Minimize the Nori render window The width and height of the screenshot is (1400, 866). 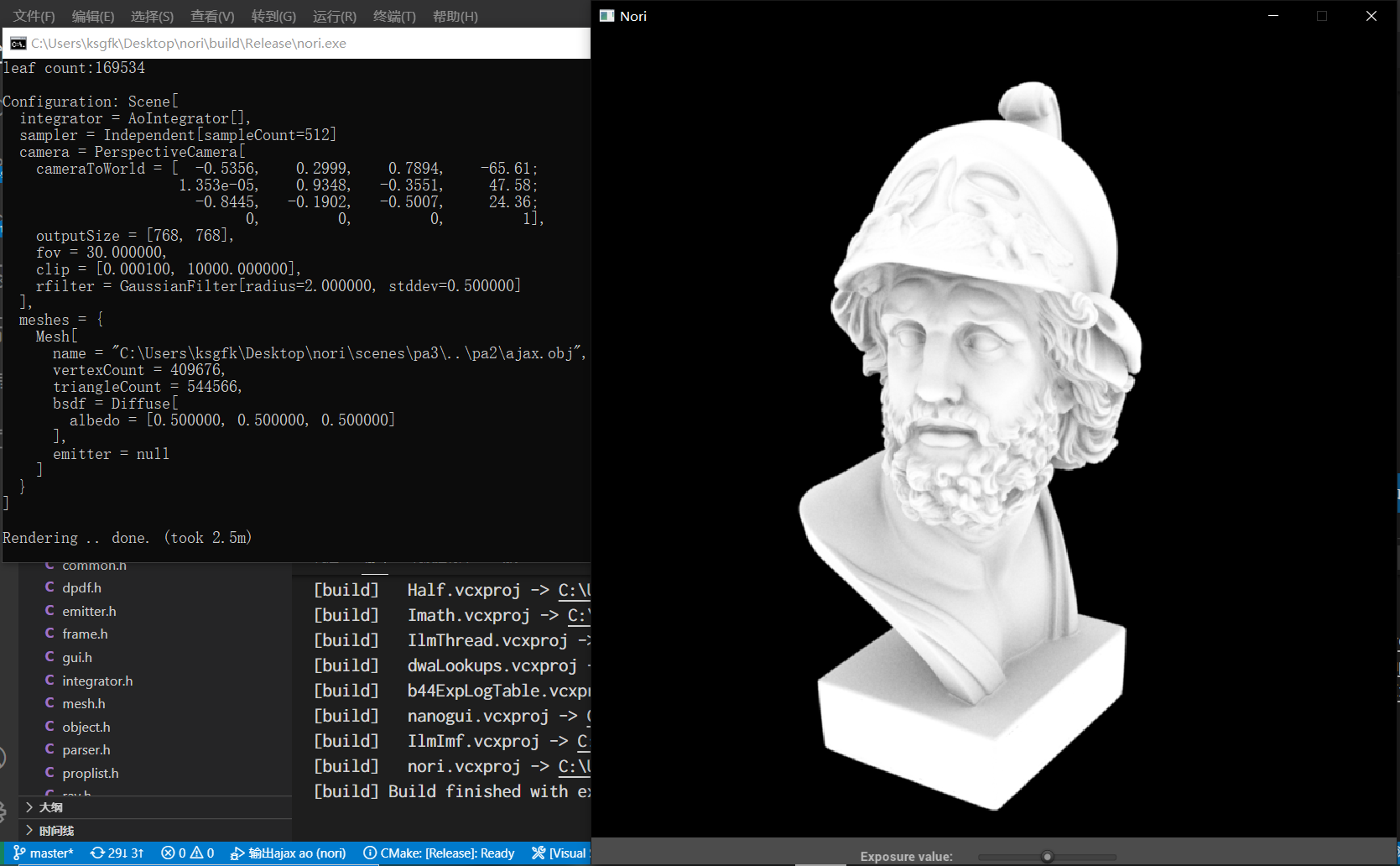click(x=1273, y=16)
